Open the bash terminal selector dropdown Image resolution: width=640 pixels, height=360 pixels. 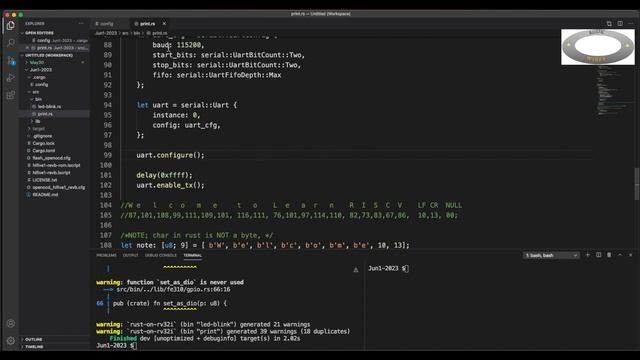[551, 256]
